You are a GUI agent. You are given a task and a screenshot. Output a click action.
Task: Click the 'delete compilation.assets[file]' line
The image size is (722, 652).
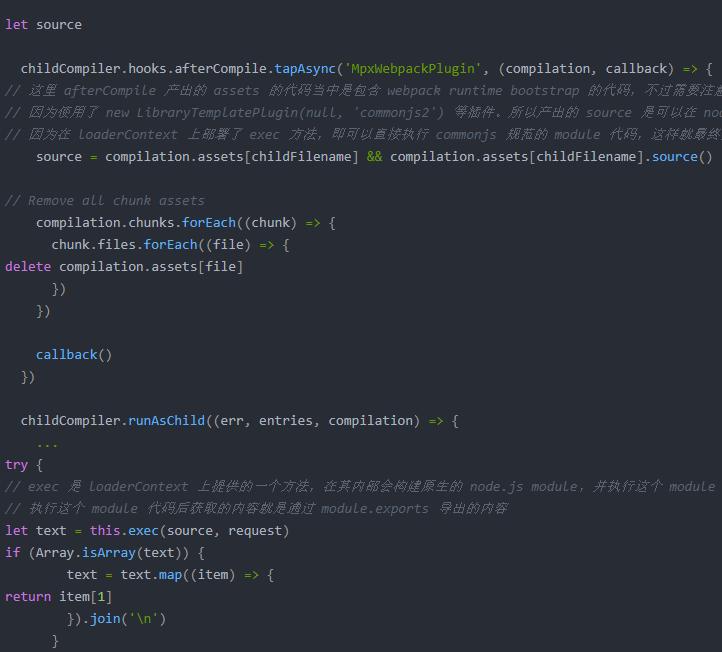click(124, 267)
